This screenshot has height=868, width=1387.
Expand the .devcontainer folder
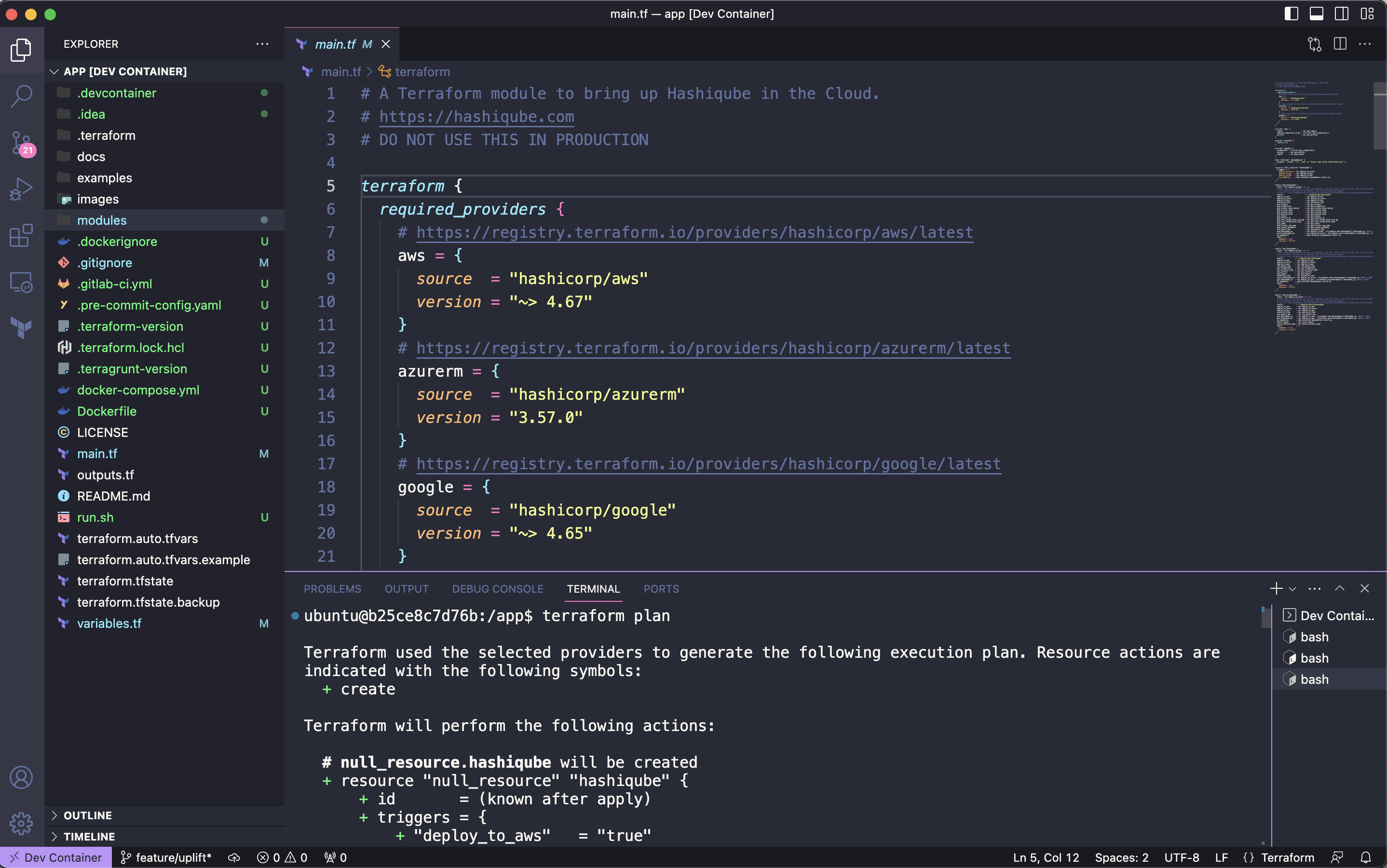pyautogui.click(x=164, y=93)
